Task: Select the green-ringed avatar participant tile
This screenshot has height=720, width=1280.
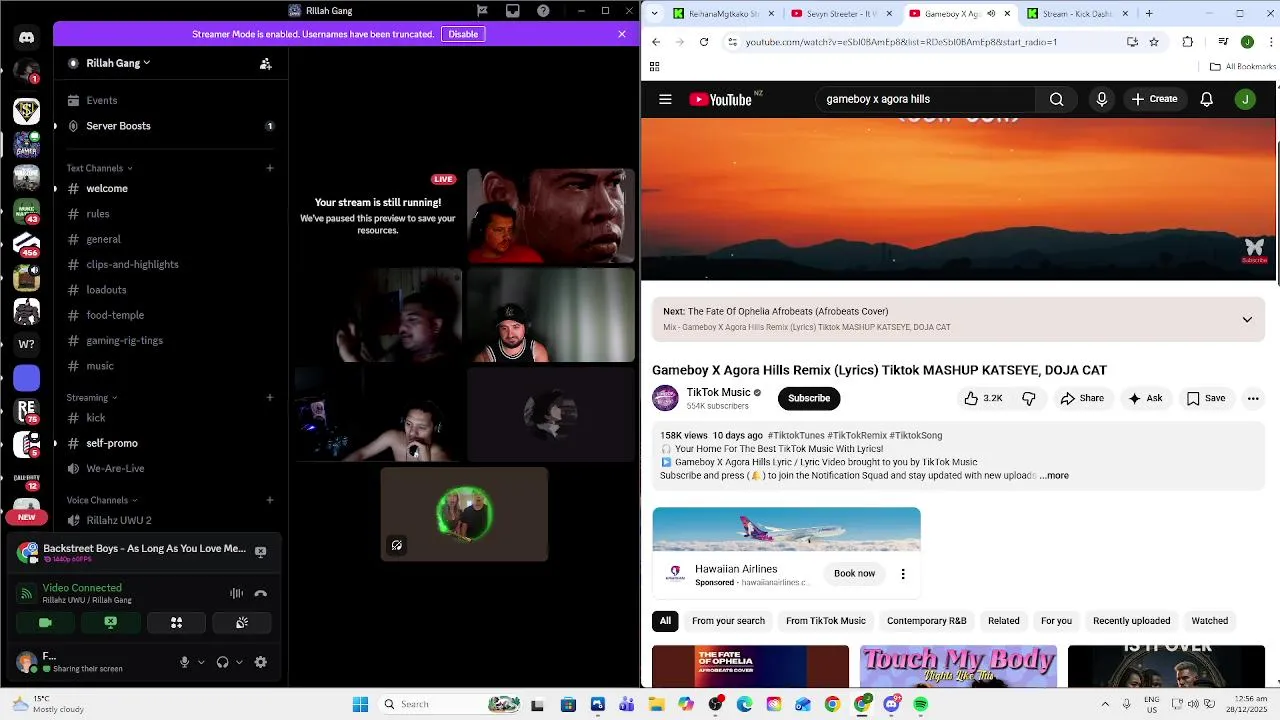Action: pyautogui.click(x=464, y=514)
